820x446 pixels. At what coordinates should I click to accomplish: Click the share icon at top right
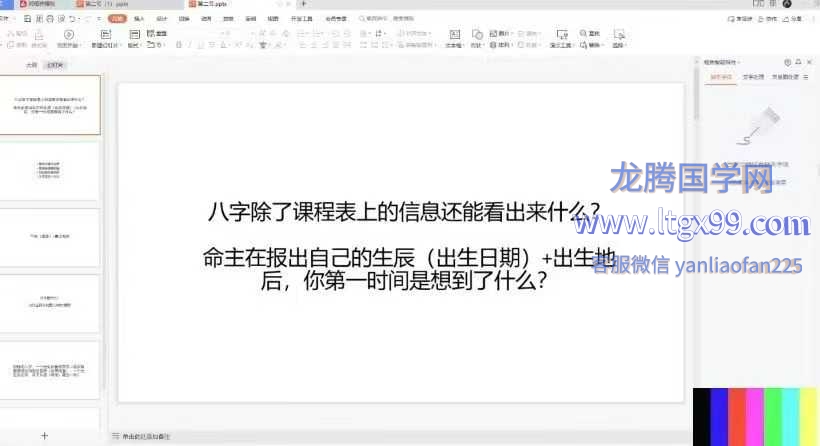tap(772, 18)
